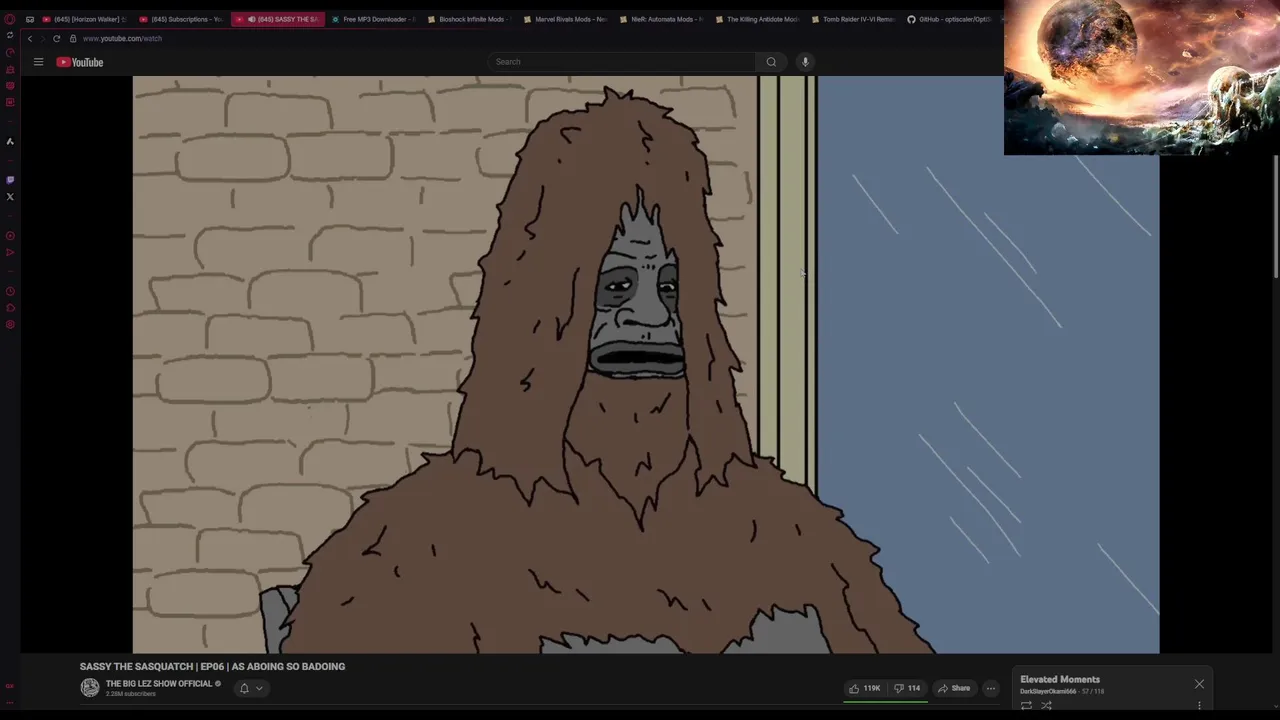1280x720 pixels.
Task: Toggle playlist loop icon
Action: coord(1026,706)
